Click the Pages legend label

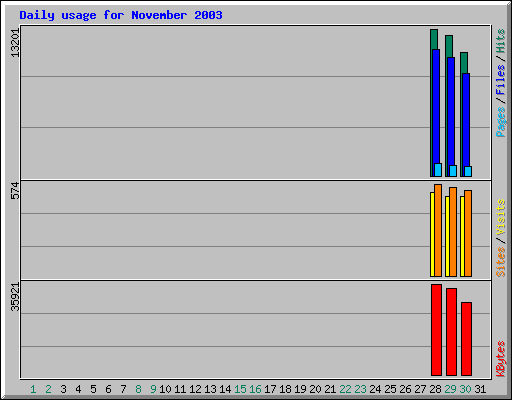501,122
